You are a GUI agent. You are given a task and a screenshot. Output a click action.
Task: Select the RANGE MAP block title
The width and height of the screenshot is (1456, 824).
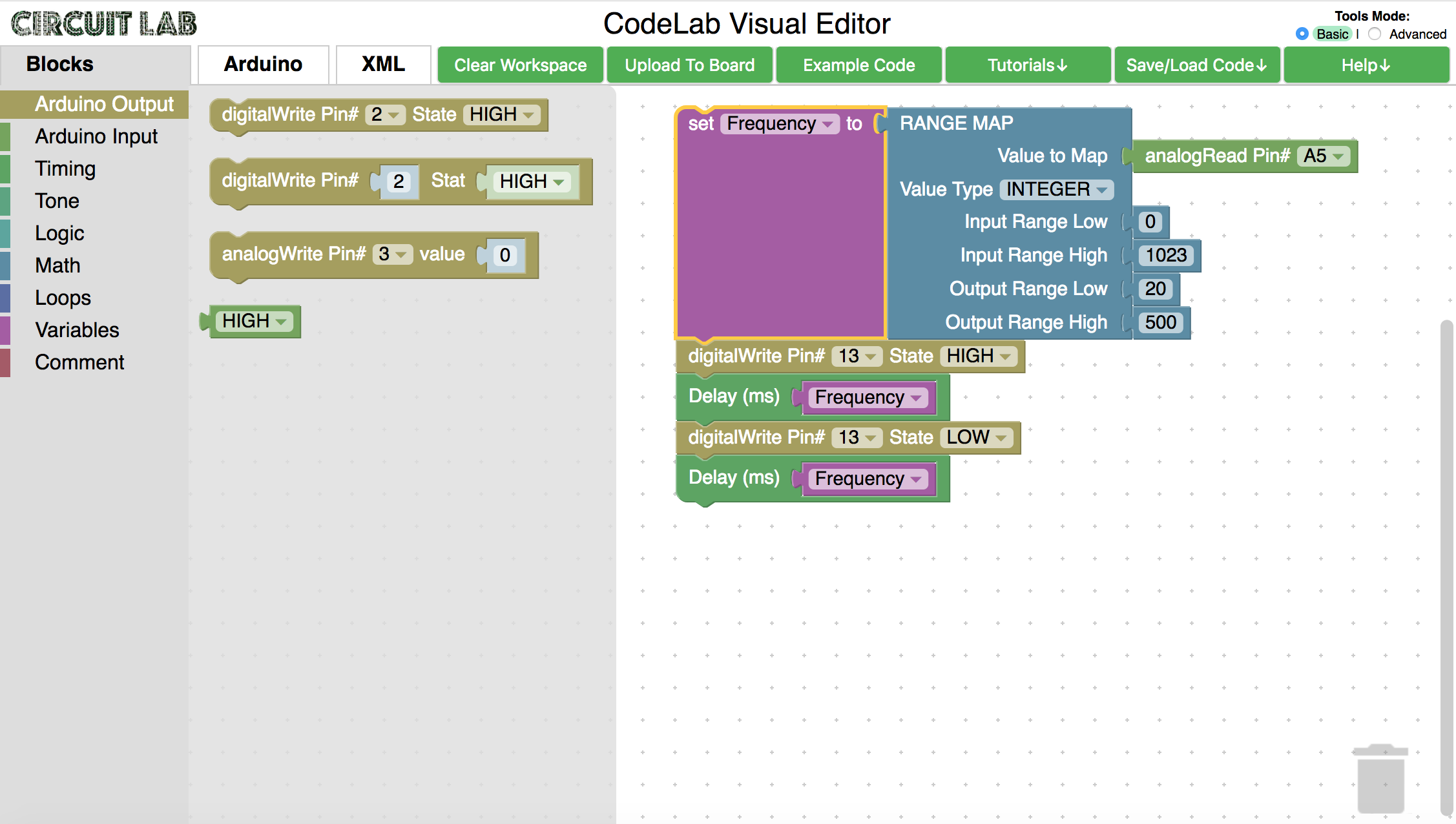point(957,123)
